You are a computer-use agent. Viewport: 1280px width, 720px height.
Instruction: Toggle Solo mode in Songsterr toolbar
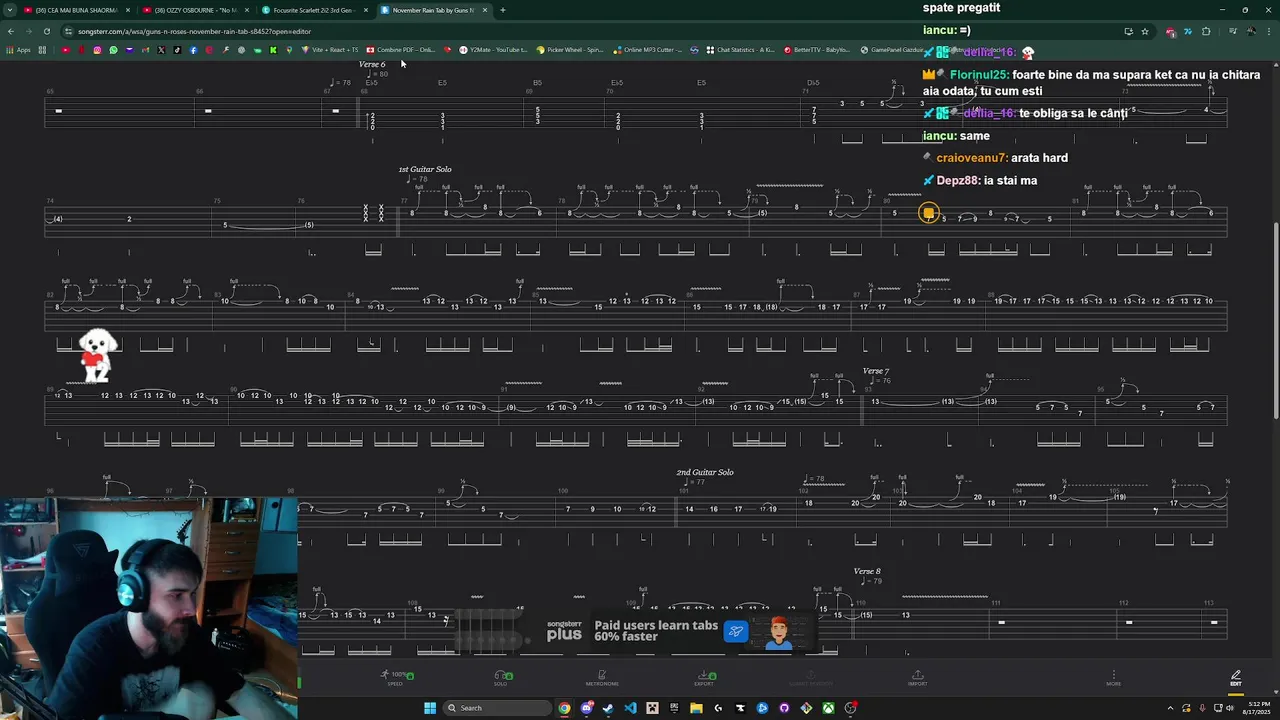[502, 678]
